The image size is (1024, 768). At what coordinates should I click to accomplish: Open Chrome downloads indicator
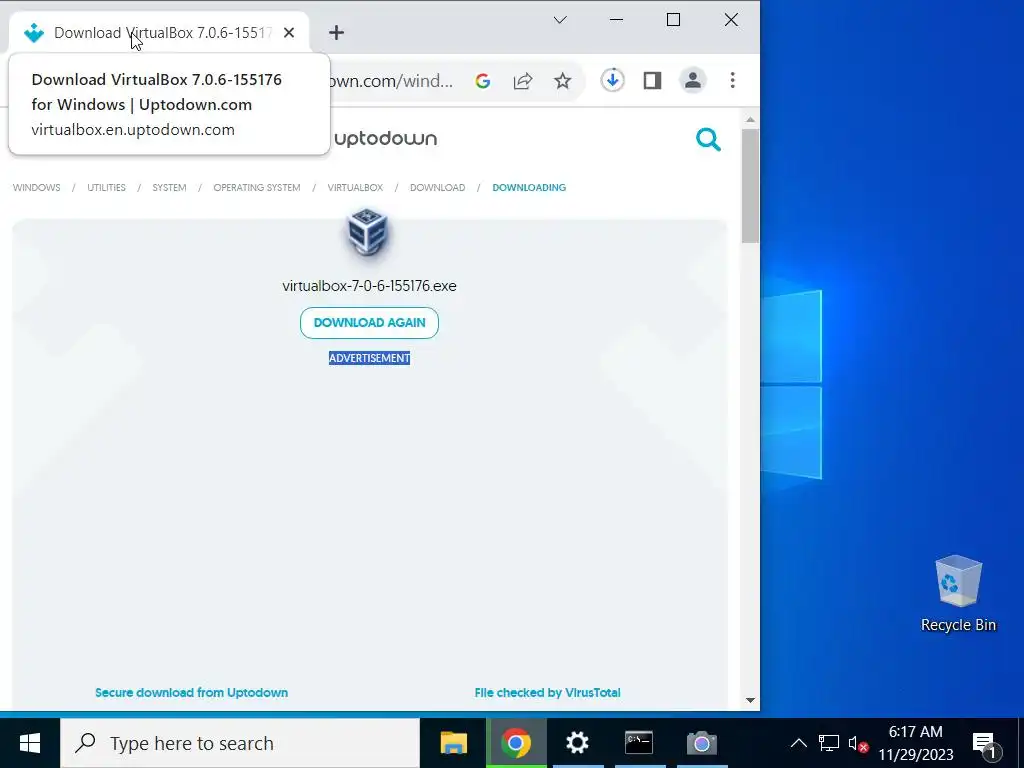point(612,80)
